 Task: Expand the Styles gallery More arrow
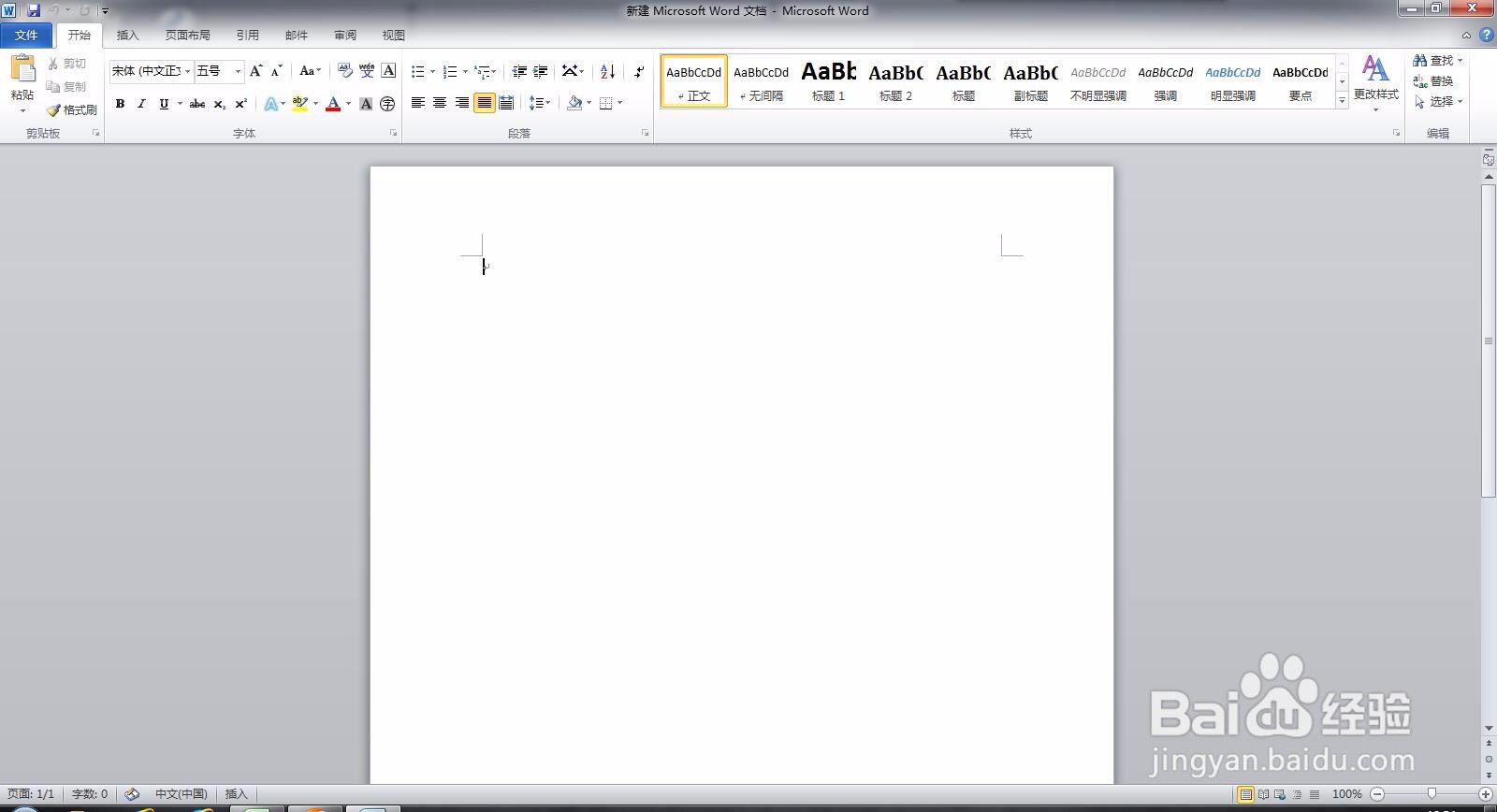pos(1342,100)
